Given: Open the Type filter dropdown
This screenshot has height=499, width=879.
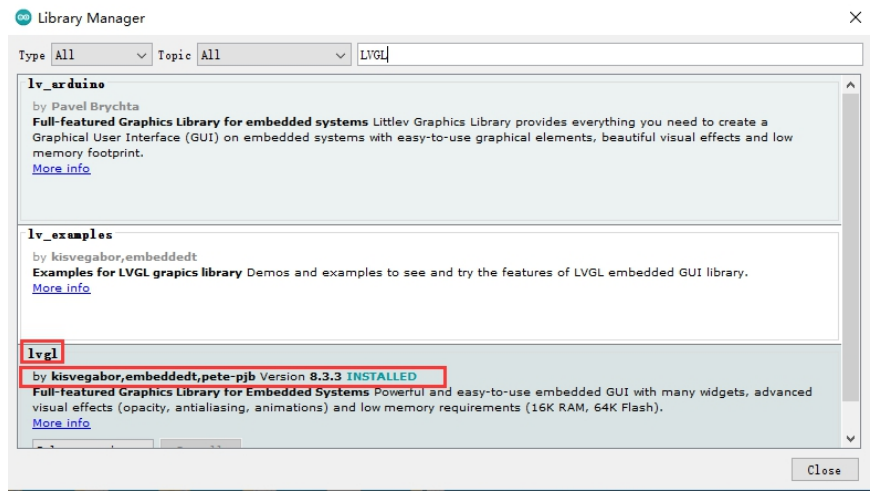Looking at the screenshot, I should click(x=100, y=55).
